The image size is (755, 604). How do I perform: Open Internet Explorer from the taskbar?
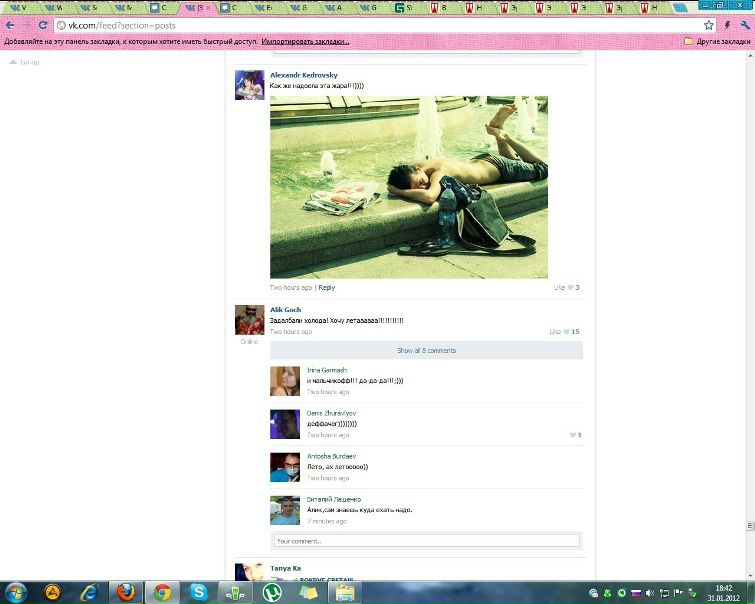(89, 592)
